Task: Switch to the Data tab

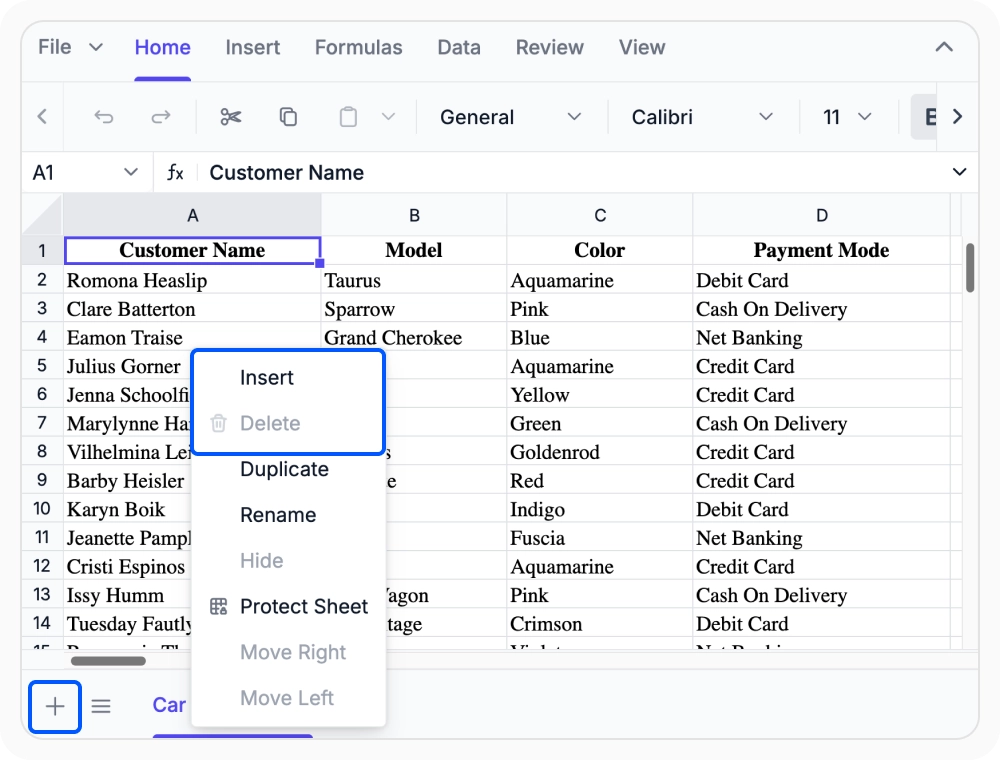Action: (x=459, y=47)
